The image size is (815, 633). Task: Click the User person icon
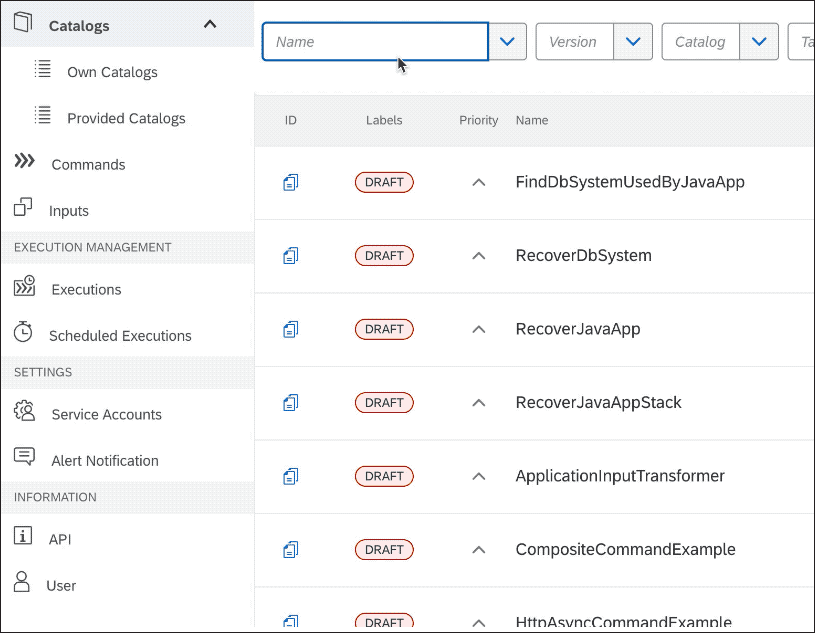click(x=22, y=582)
